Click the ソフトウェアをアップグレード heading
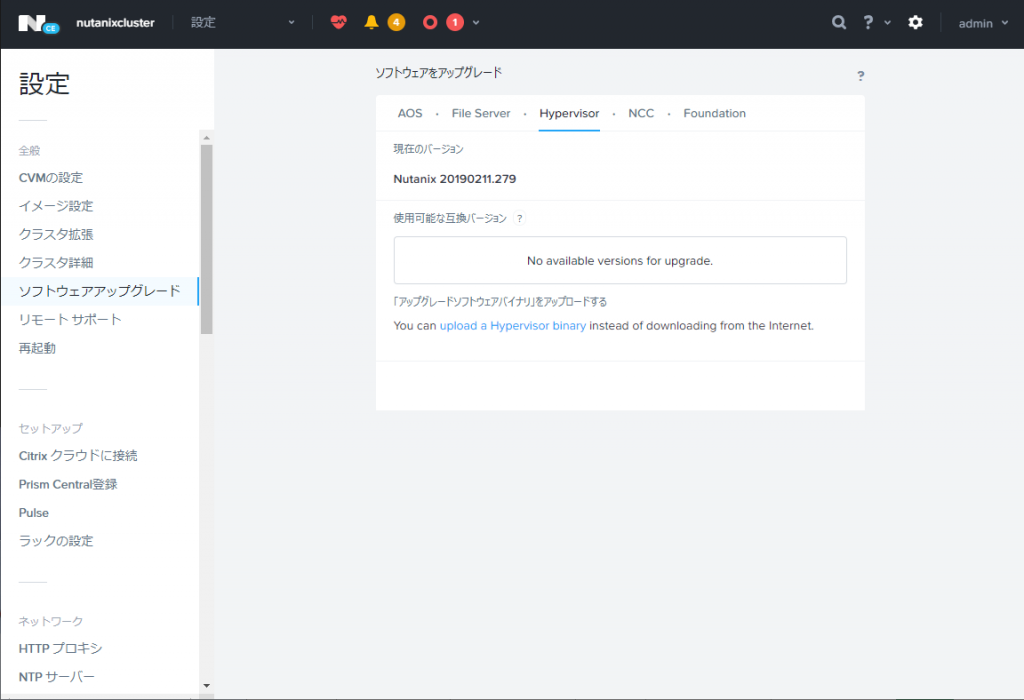The height and width of the screenshot is (700, 1024). (x=438, y=72)
